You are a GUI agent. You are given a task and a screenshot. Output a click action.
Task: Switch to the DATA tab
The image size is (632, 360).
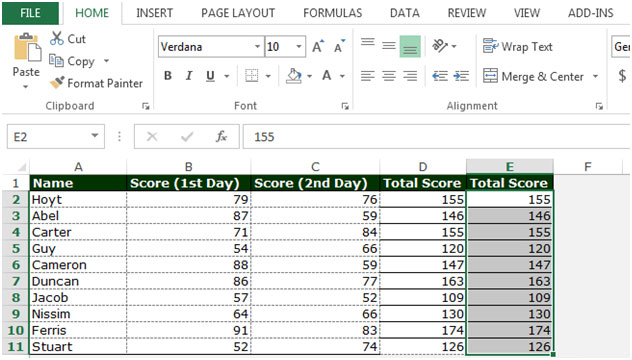click(x=405, y=13)
